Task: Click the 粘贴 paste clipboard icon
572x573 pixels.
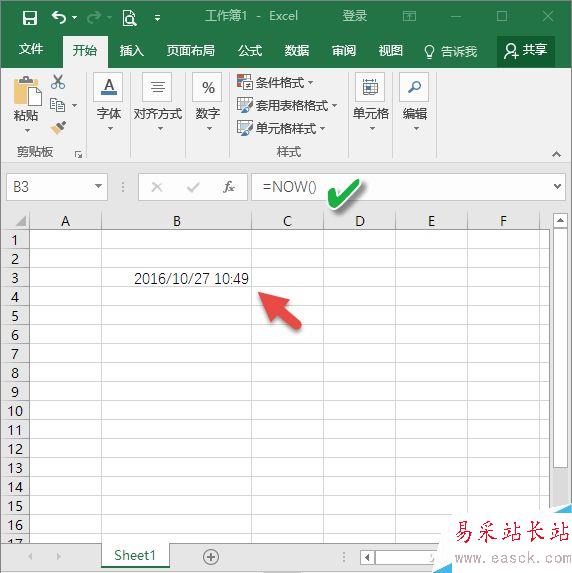Action: 27,90
